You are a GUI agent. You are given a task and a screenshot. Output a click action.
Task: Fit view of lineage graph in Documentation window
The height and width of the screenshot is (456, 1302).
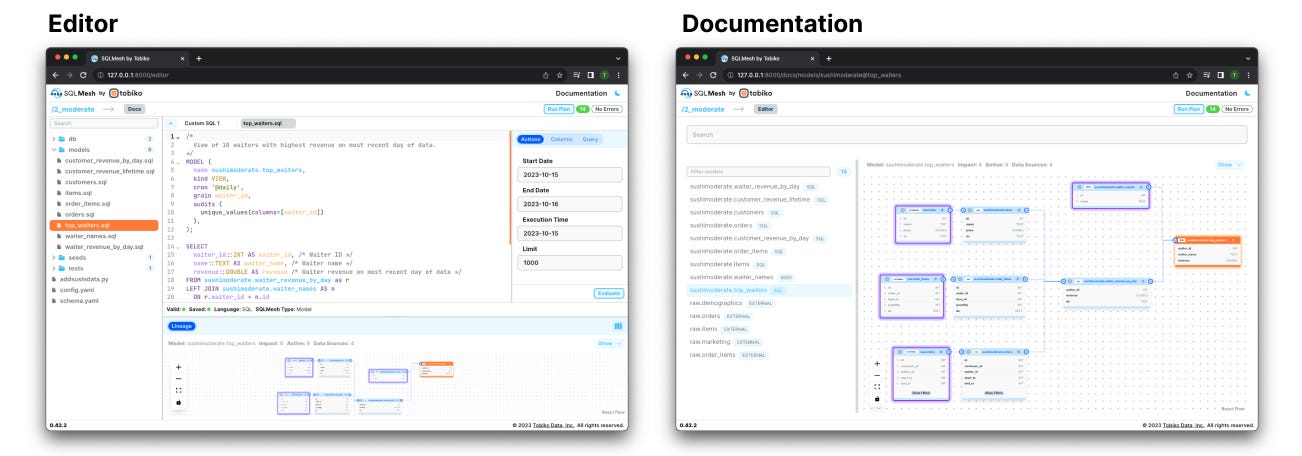click(877, 387)
